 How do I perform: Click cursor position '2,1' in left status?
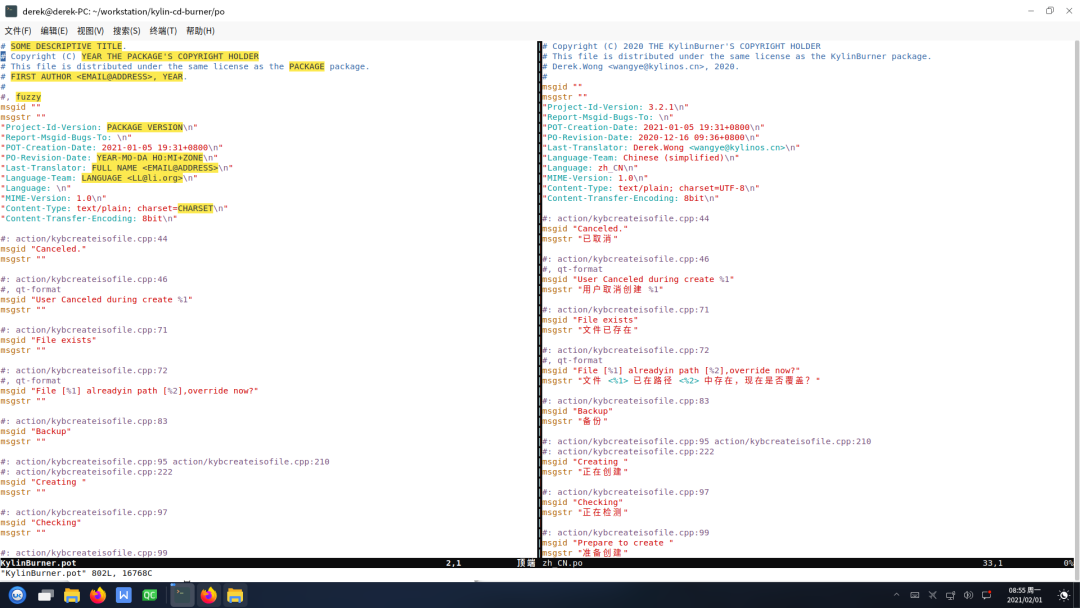(x=453, y=563)
